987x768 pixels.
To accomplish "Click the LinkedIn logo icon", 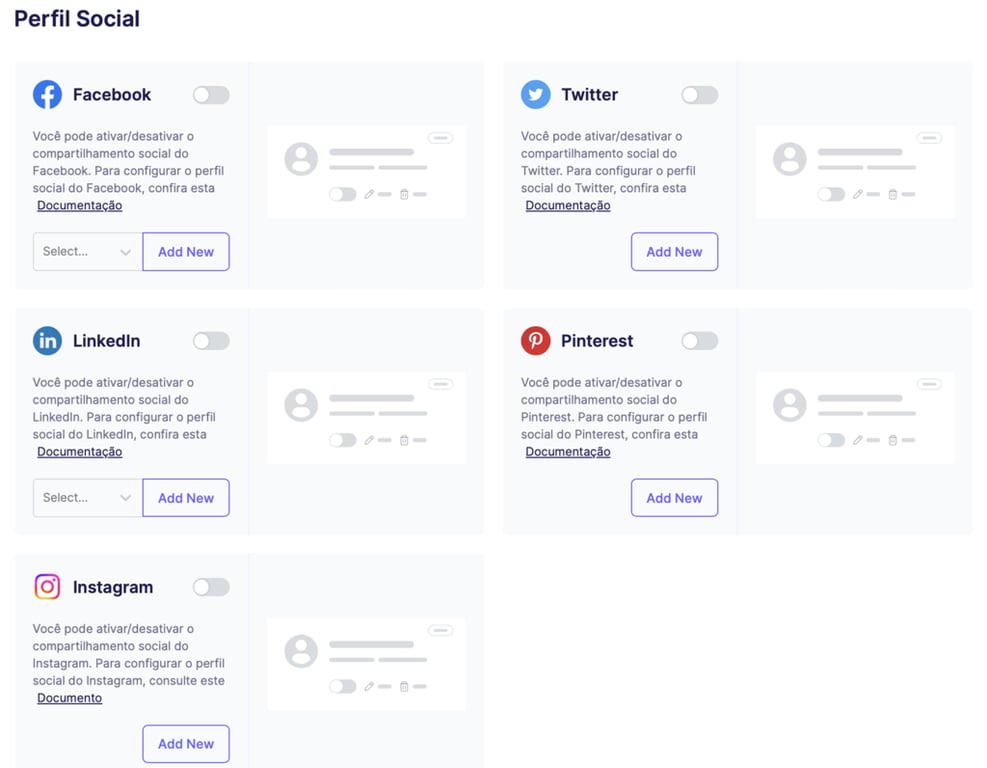I will pos(47,340).
